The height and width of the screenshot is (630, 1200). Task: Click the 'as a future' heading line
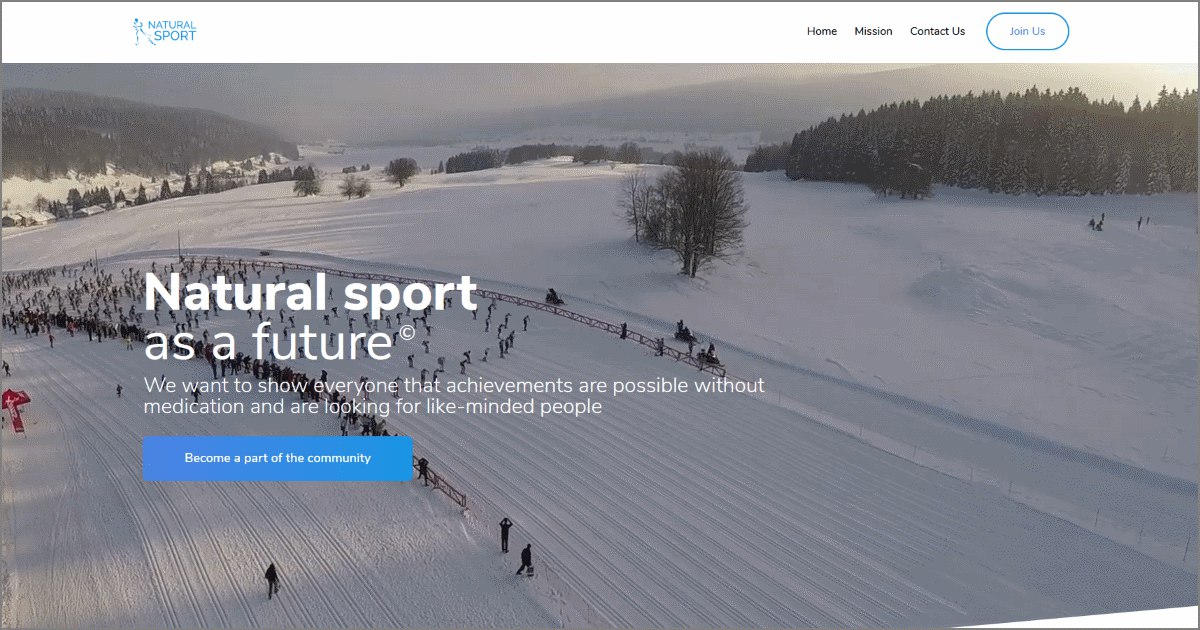tap(268, 344)
